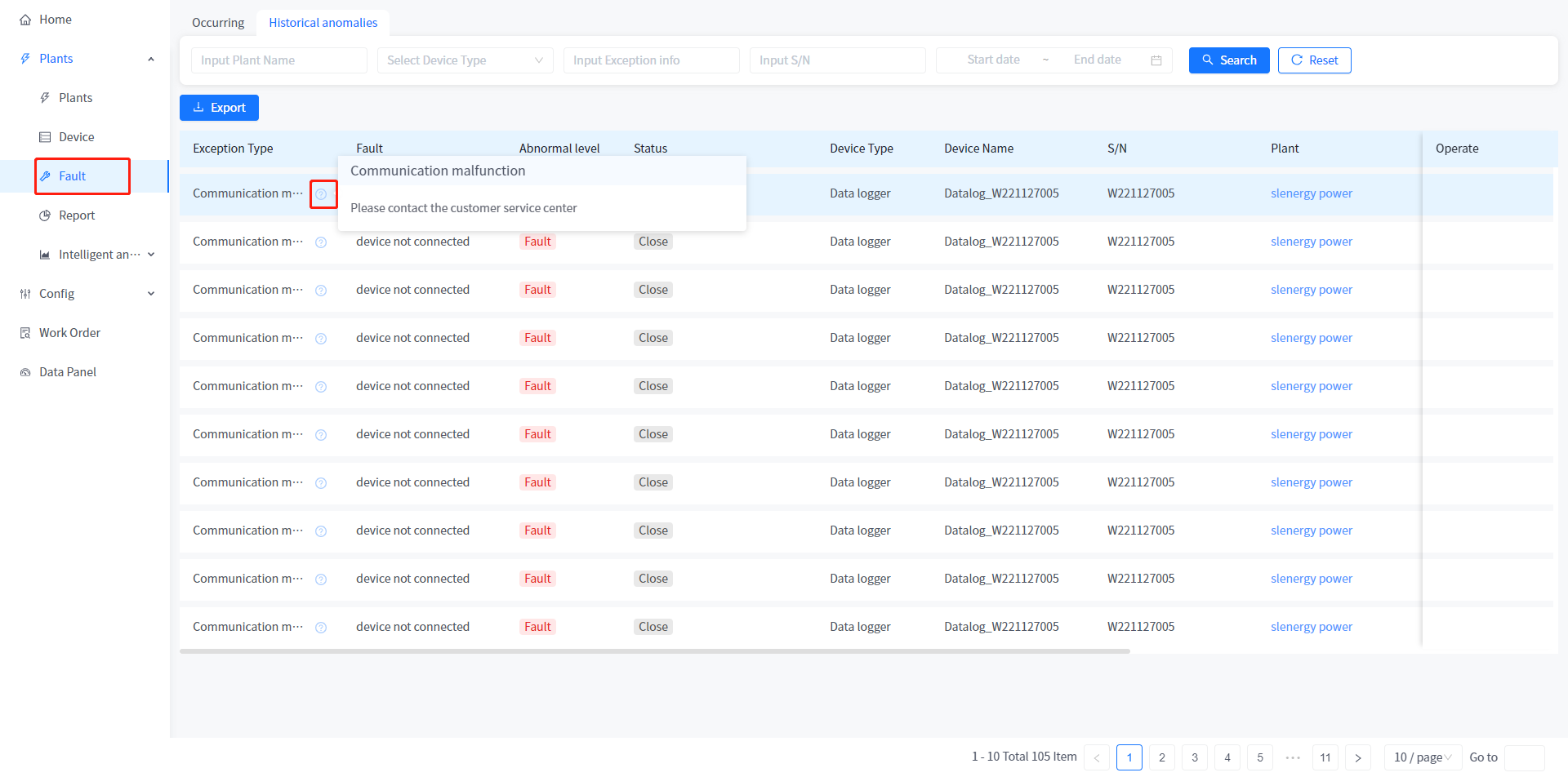This screenshot has width=1568, height=777.
Task: Open the Select Device Type dropdown
Action: point(465,60)
